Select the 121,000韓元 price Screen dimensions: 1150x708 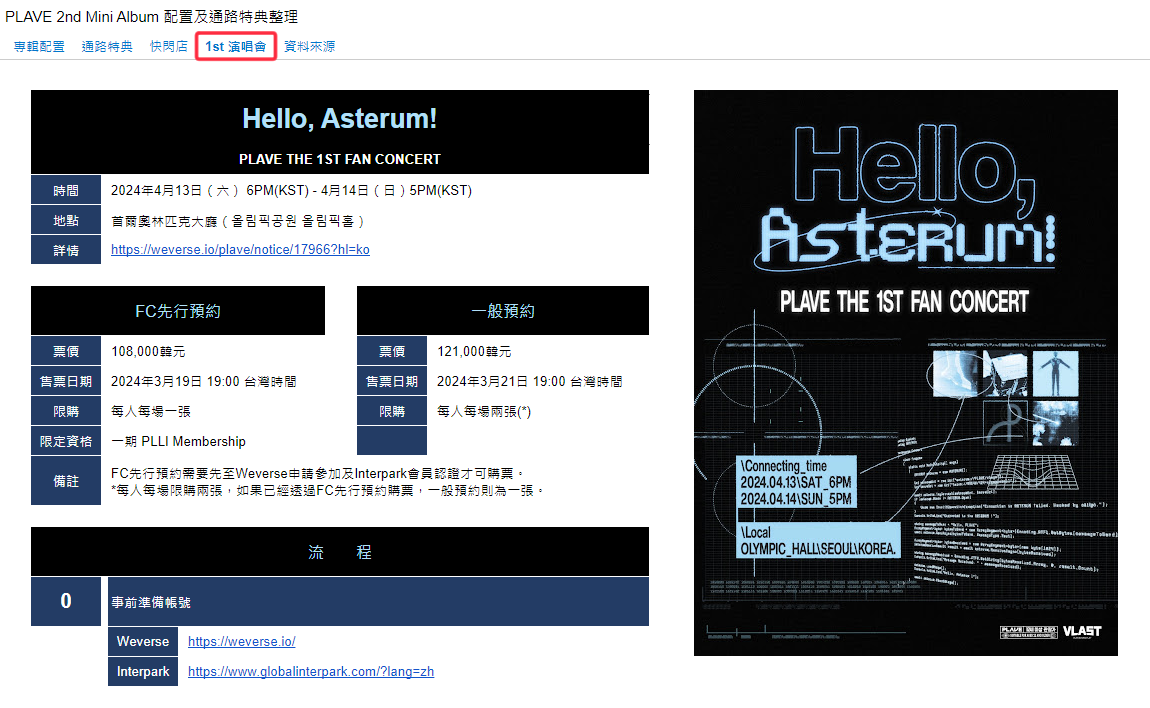point(475,351)
